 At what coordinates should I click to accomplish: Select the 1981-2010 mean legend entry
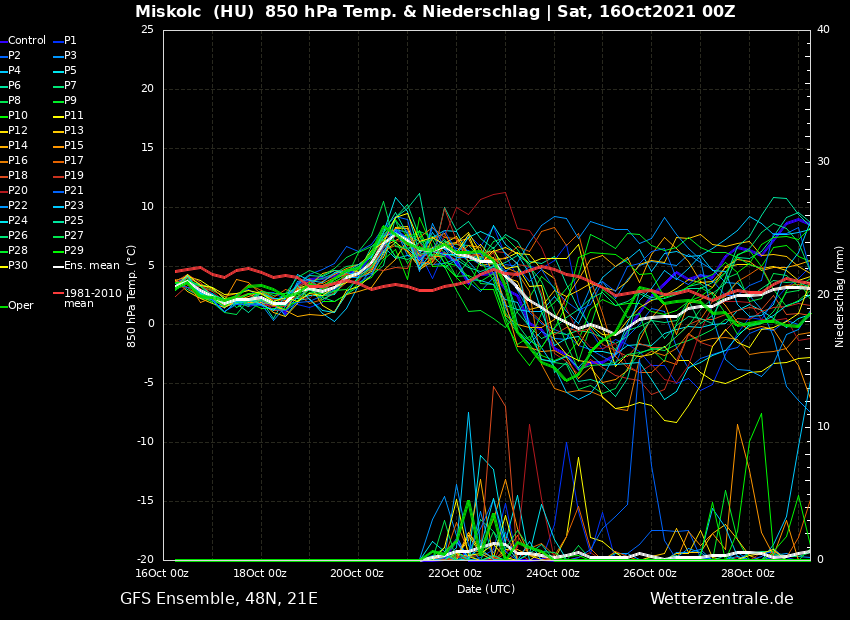92,298
